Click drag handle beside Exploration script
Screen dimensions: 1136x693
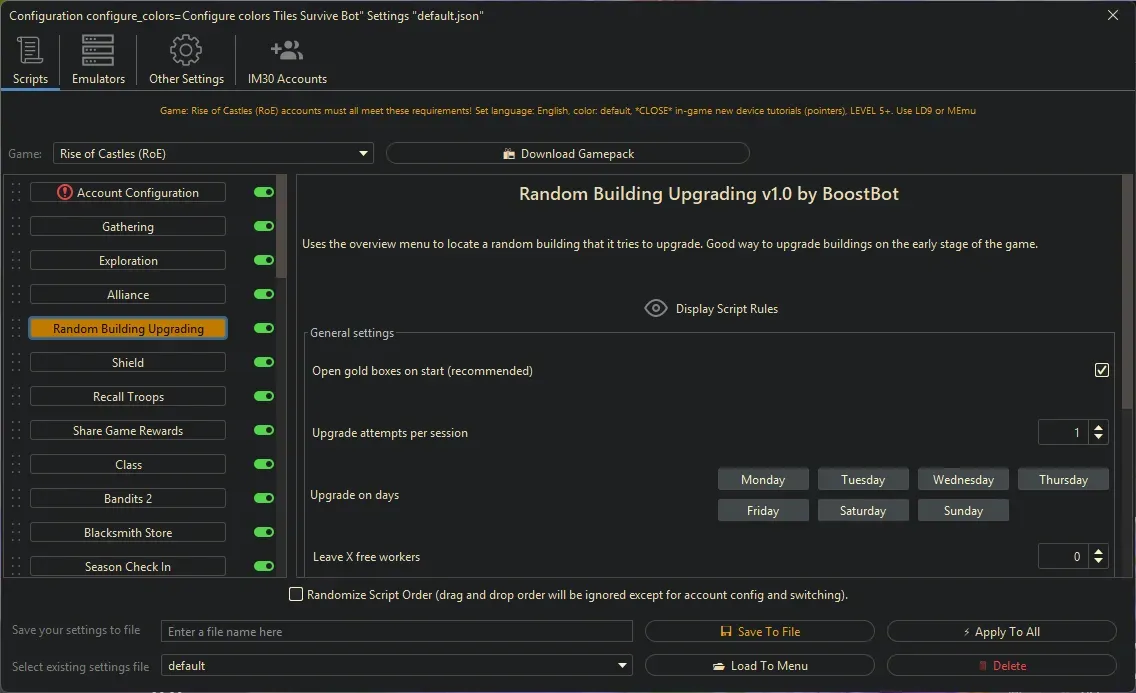point(16,260)
